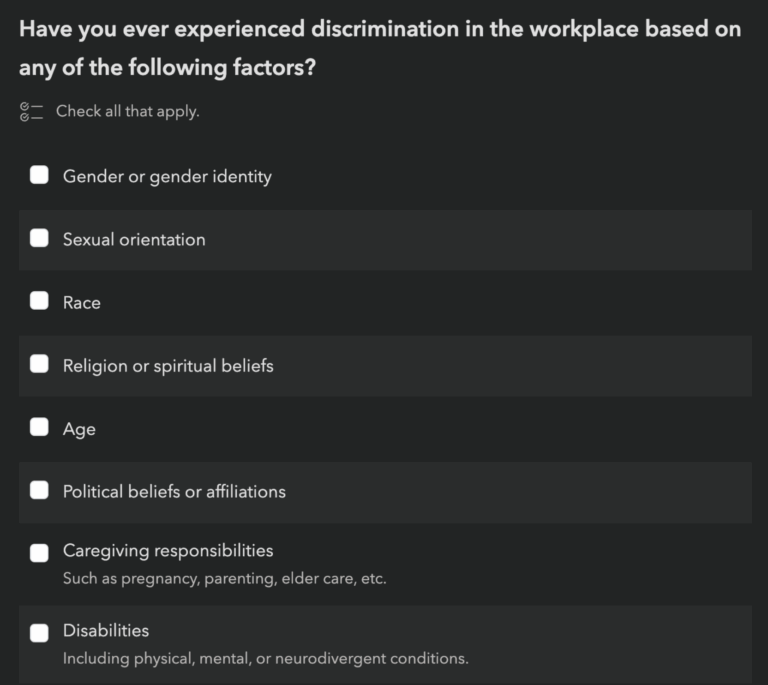Check the Age checkbox

point(39,428)
